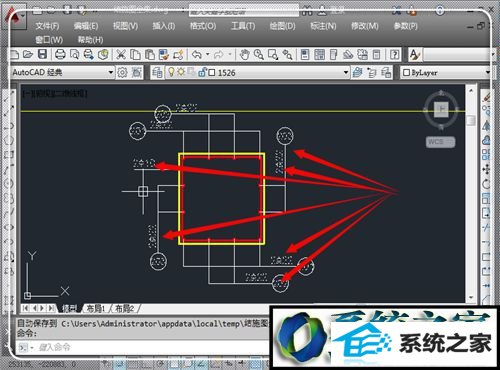Open the 文件(F) menu
500x370 pixels.
tap(47, 26)
